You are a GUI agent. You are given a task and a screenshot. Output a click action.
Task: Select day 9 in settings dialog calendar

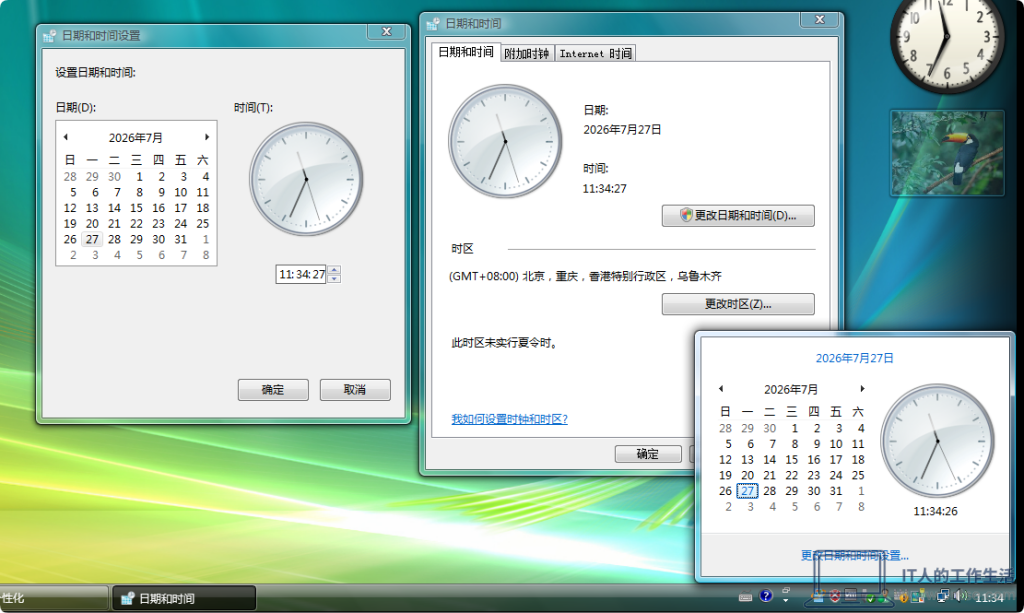[x=161, y=193]
